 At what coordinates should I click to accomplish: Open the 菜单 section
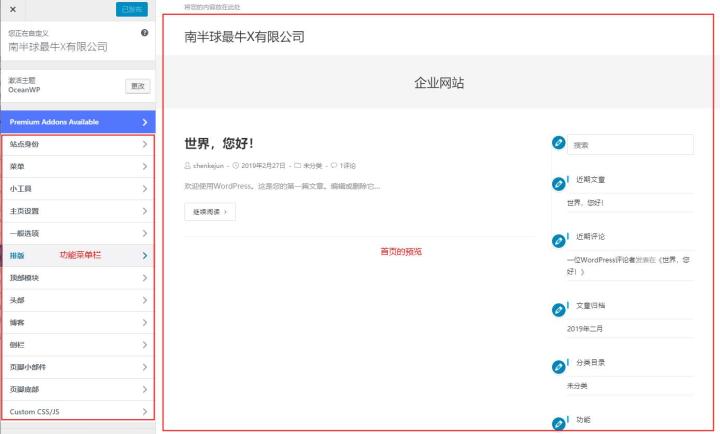[78, 167]
